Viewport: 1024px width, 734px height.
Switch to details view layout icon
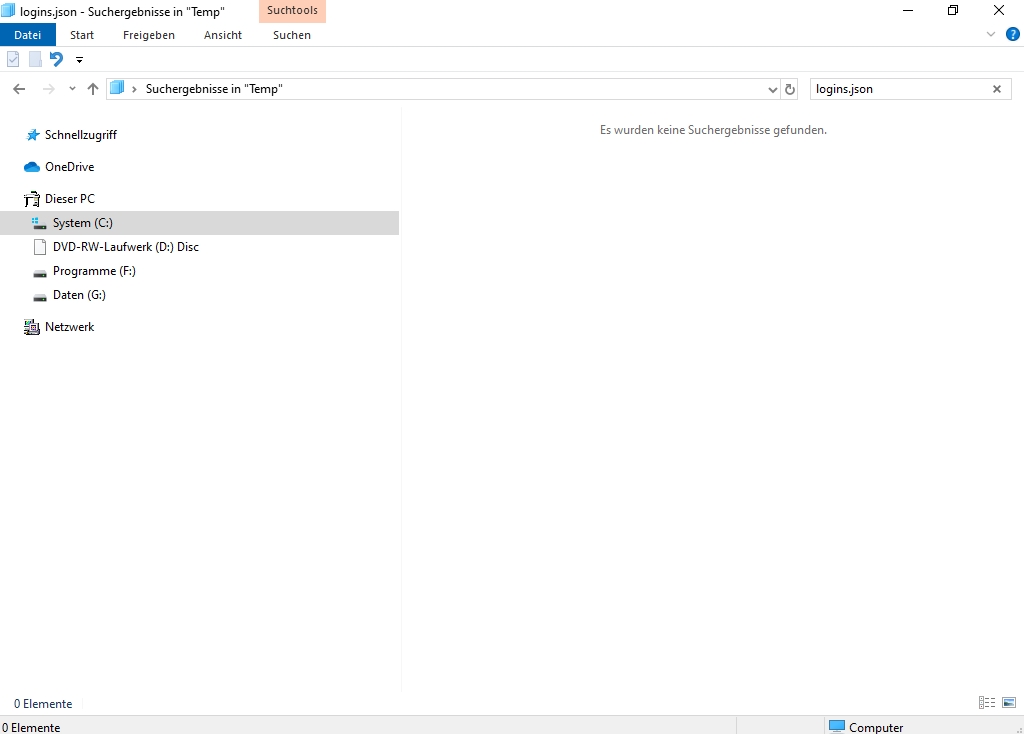[x=987, y=703]
